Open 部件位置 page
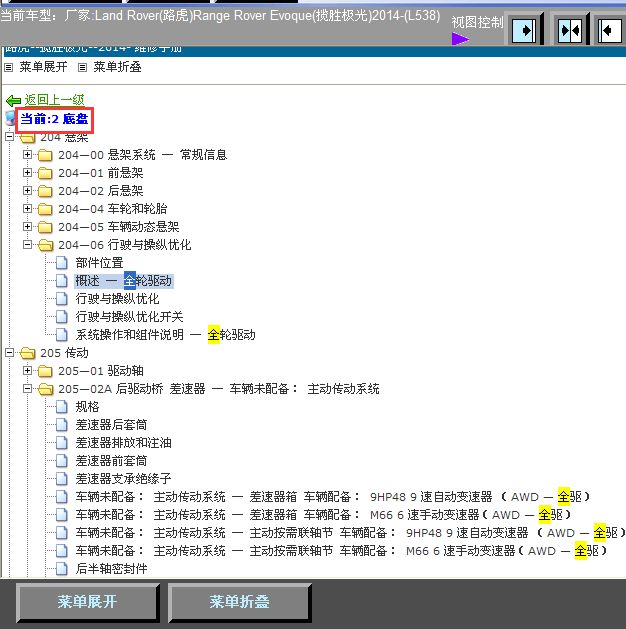The width and height of the screenshot is (626, 629). [99, 263]
